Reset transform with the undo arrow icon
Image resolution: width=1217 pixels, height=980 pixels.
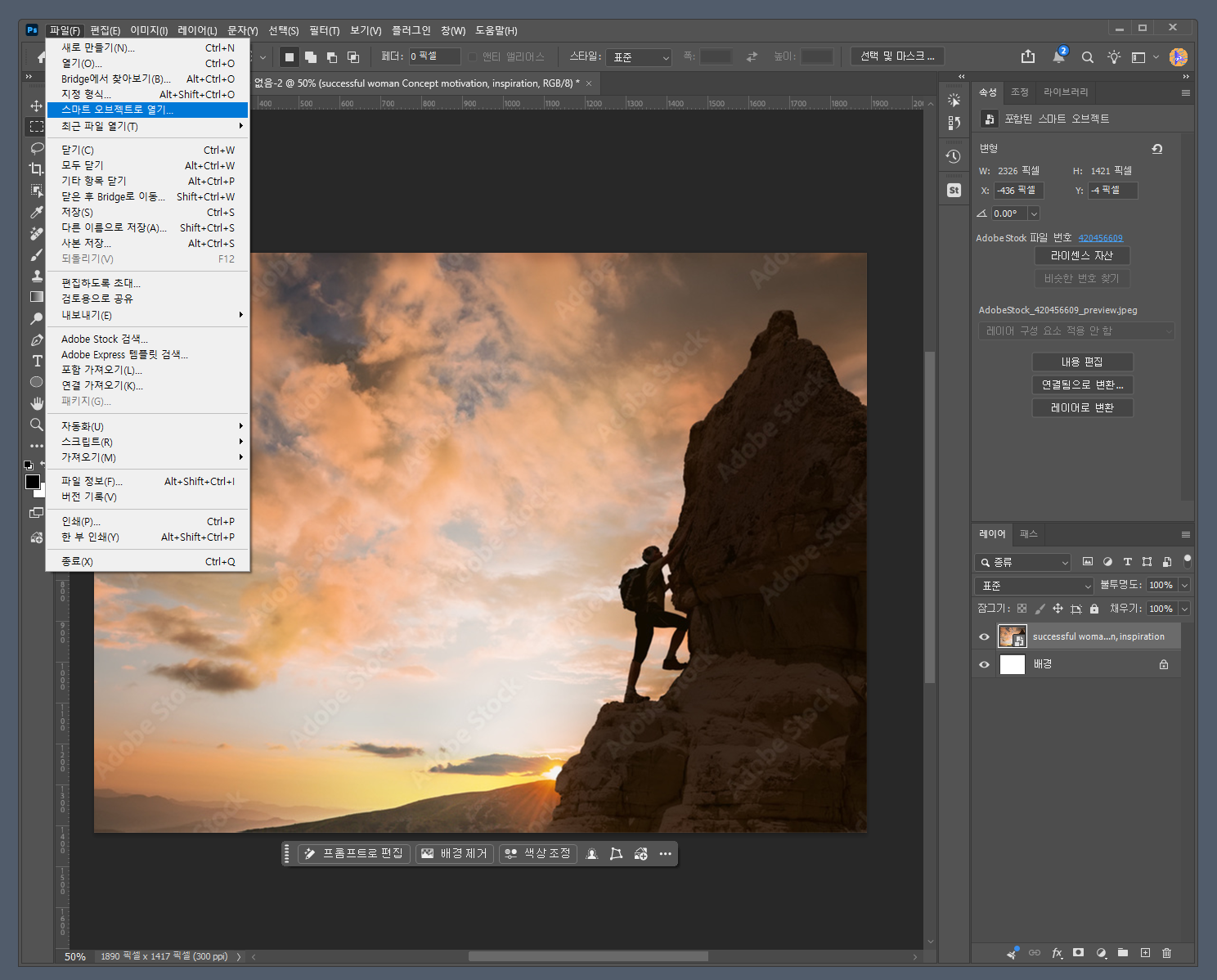(1156, 149)
